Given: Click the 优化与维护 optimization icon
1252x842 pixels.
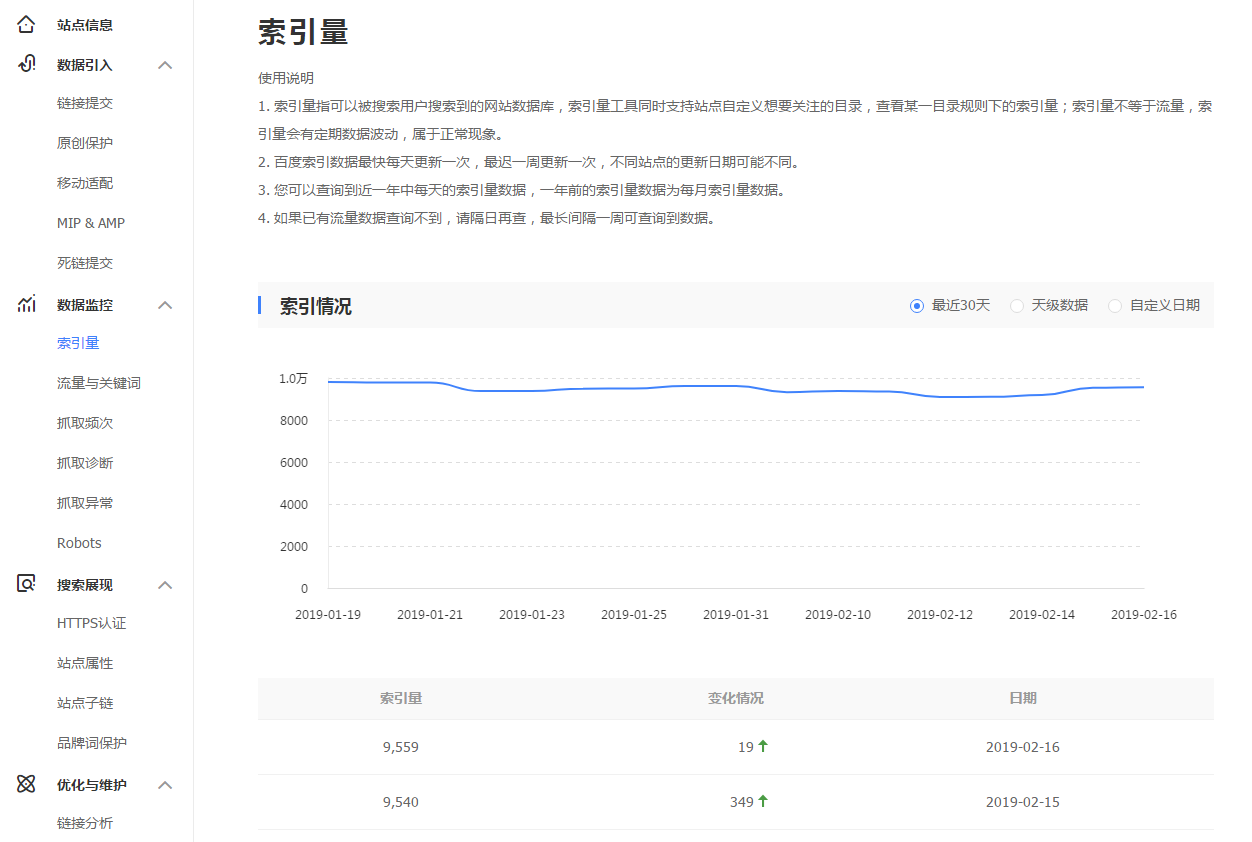Looking at the screenshot, I should (x=25, y=784).
